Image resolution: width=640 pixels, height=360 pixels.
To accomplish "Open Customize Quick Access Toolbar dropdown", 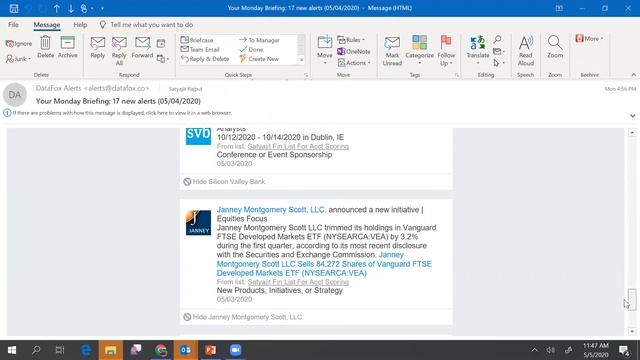I will (102, 8).
